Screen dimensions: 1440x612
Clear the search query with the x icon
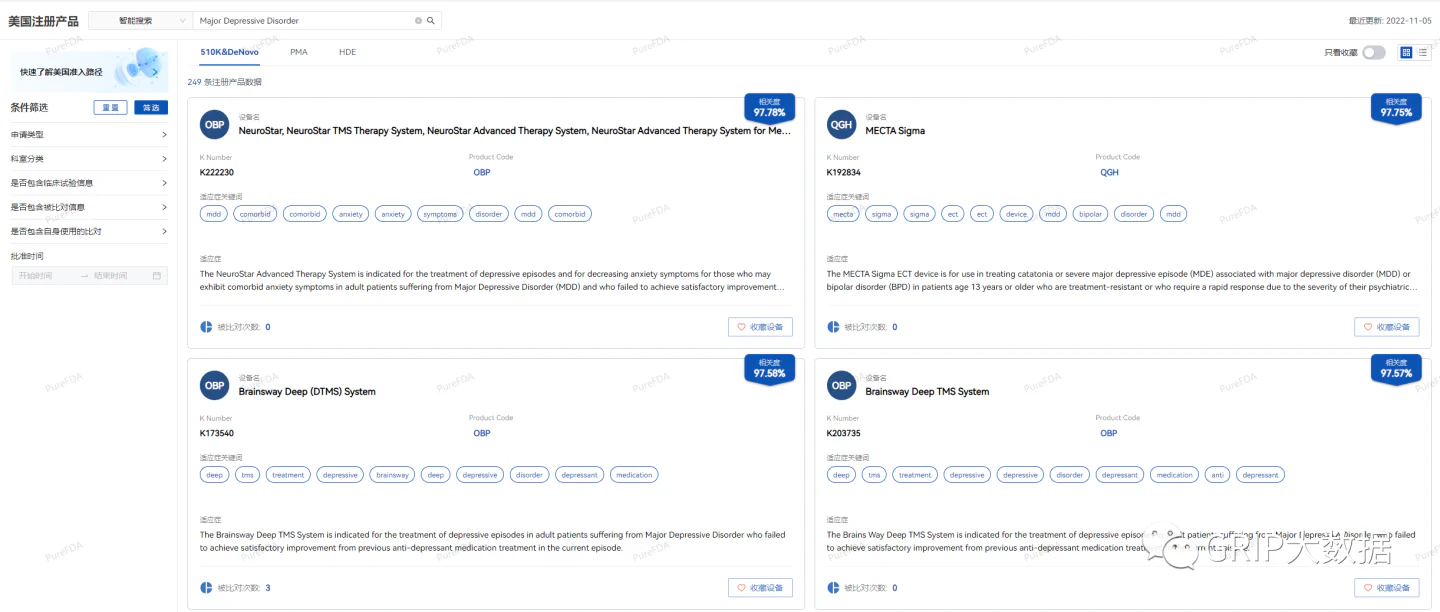pyautogui.click(x=418, y=20)
